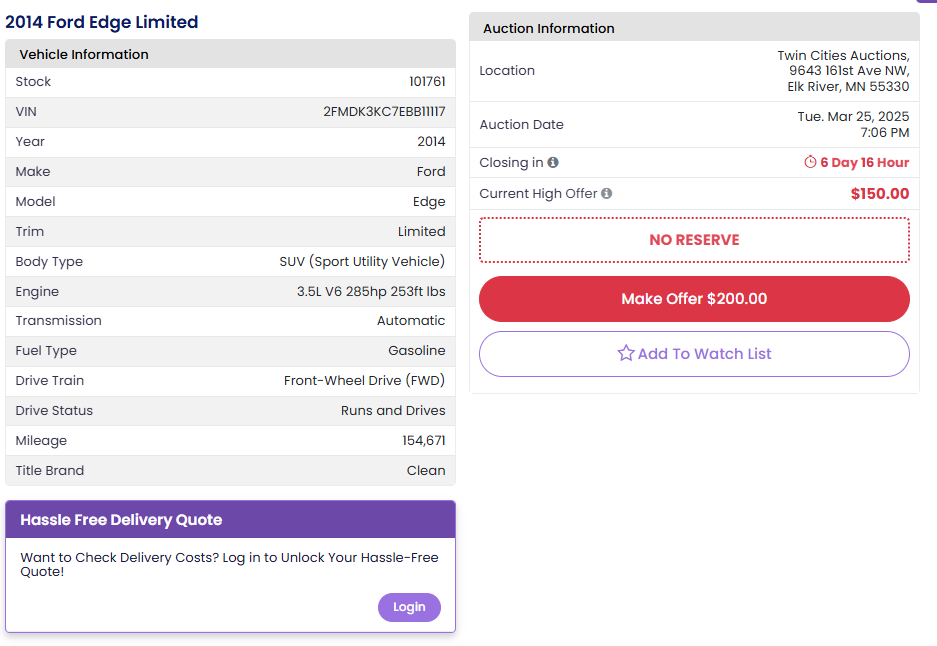Click the Clean title brand value
Viewport: 937px width, 646px height.
[x=426, y=471]
